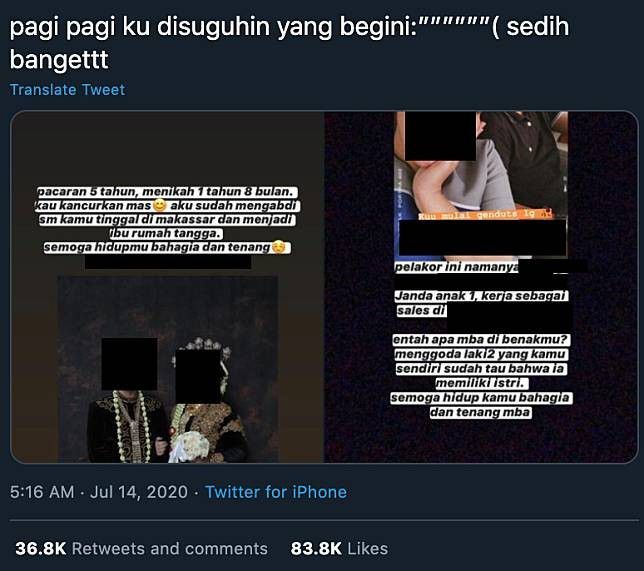Screen dimensions: 644x571
Task: Open the Twitter for iPhone source link
Action: pyautogui.click(x=276, y=492)
